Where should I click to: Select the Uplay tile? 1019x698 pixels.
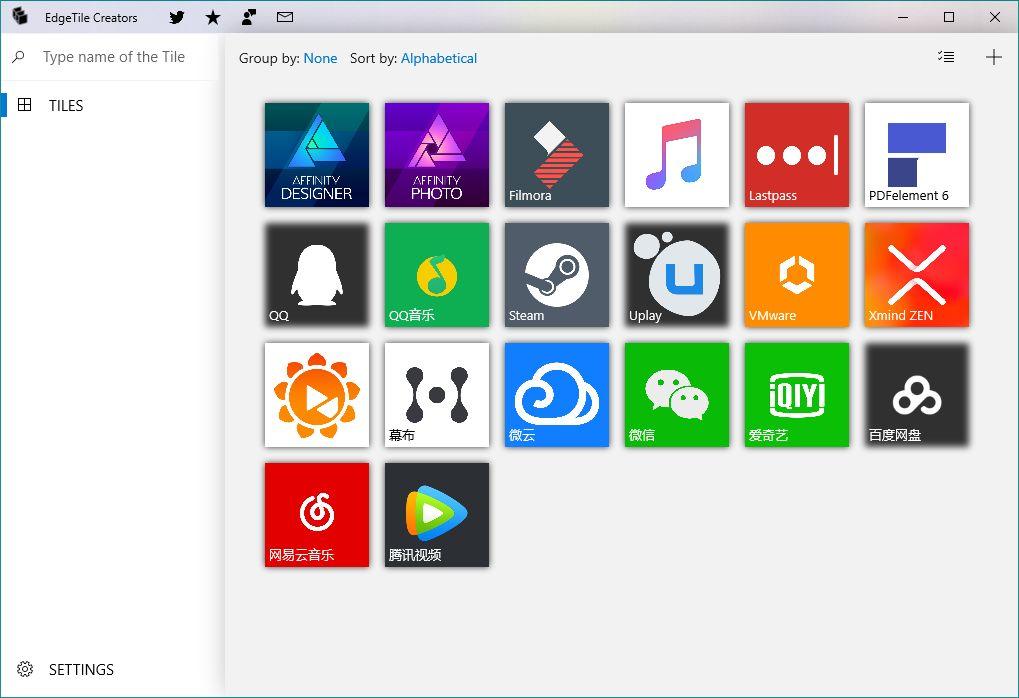pyautogui.click(x=677, y=275)
